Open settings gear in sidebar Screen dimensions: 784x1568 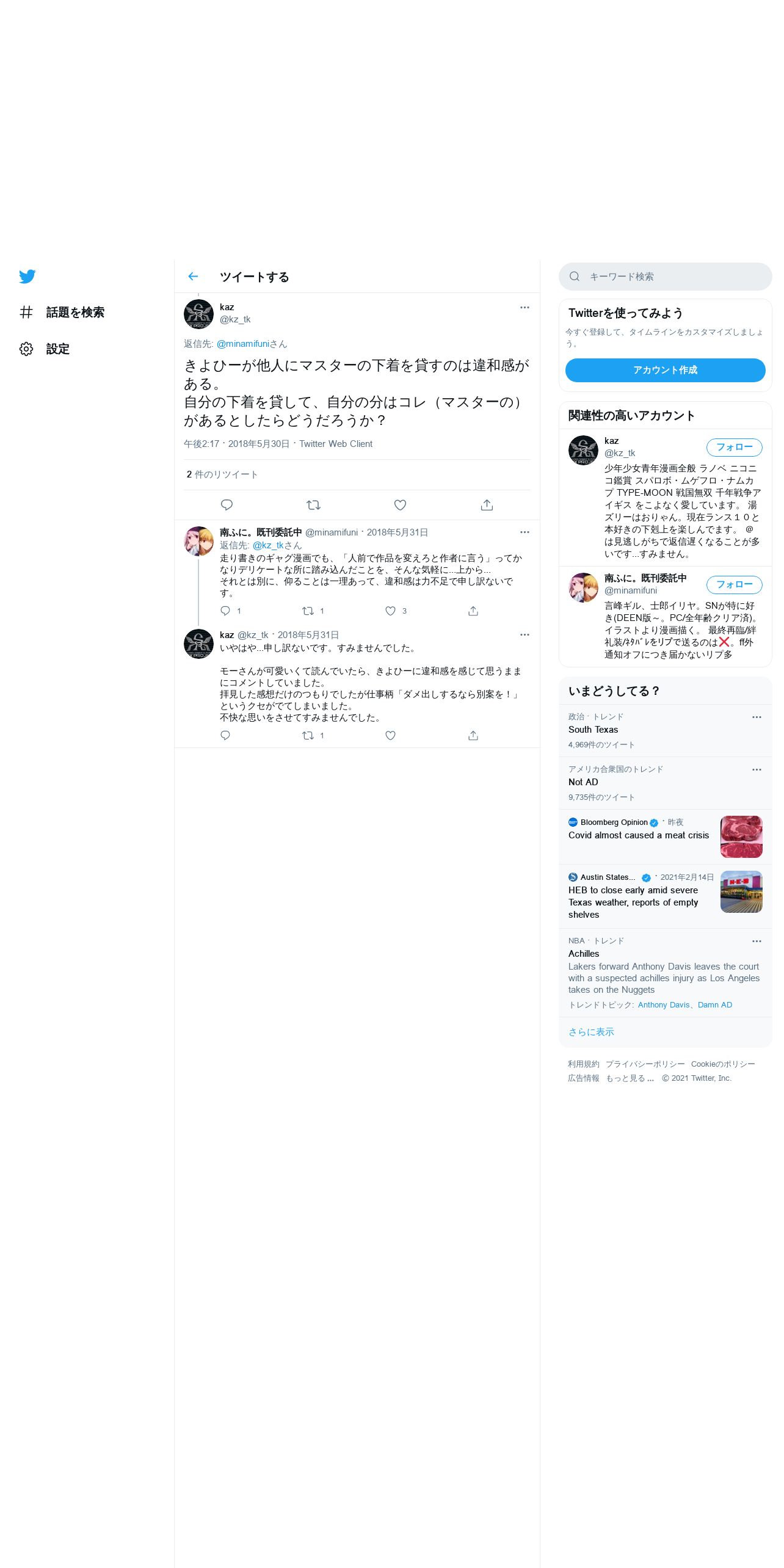(26, 349)
